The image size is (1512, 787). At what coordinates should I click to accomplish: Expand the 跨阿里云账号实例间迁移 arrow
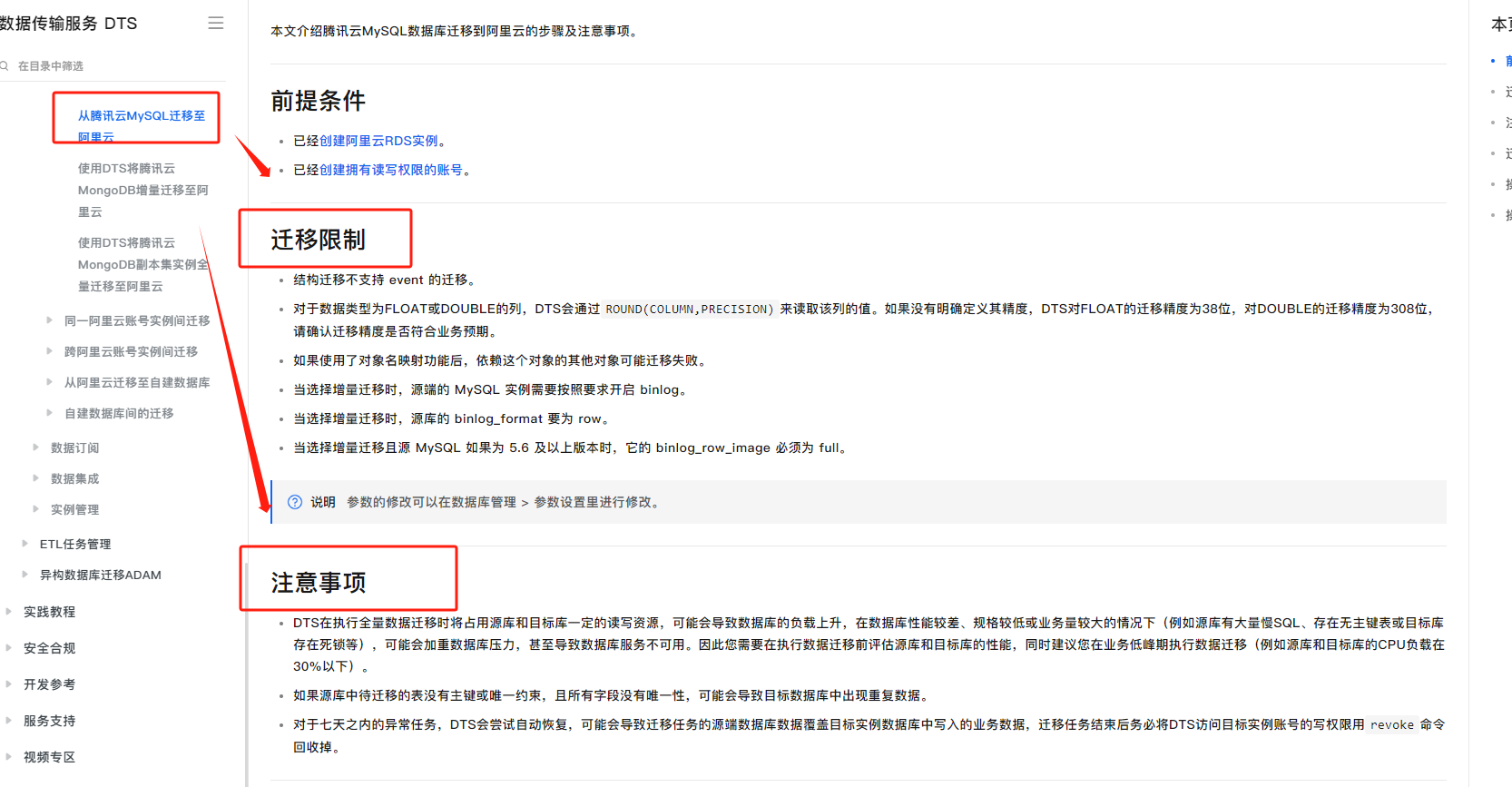click(50, 350)
